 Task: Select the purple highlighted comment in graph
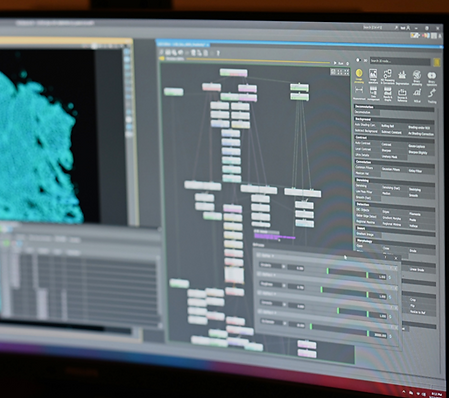pos(274,236)
